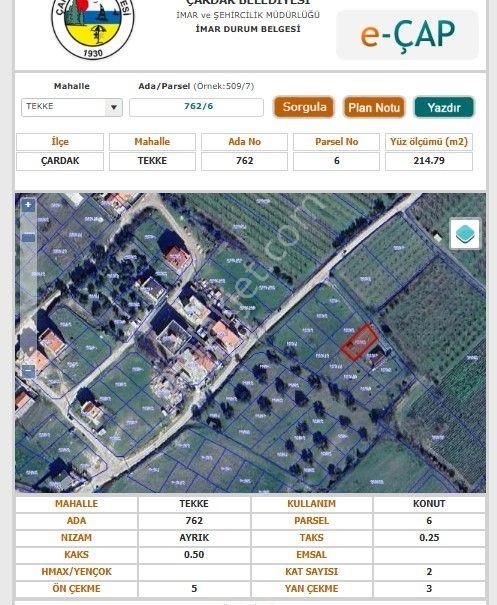Click the TAKS value 0.25
Image resolution: width=497 pixels, height=605 pixels.
point(429,537)
